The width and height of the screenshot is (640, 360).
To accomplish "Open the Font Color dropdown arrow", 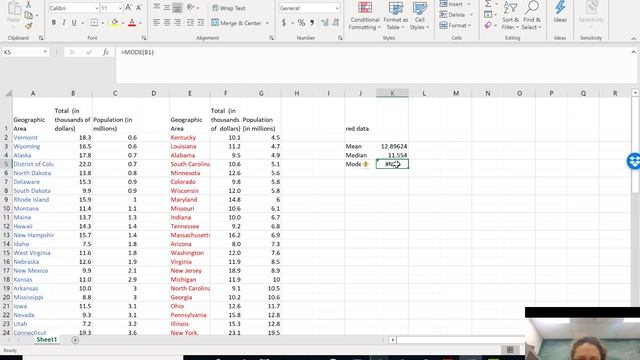I will click(x=140, y=23).
